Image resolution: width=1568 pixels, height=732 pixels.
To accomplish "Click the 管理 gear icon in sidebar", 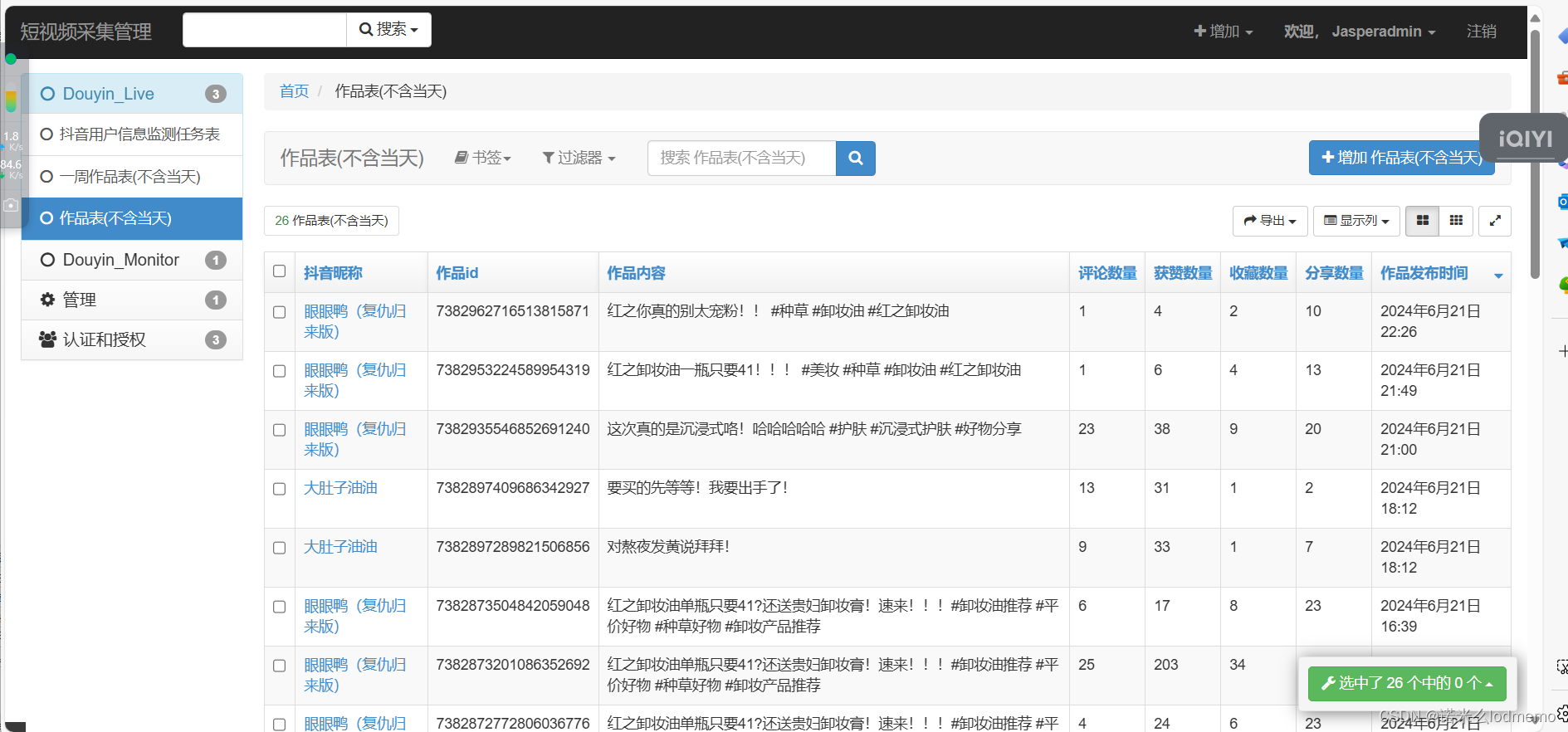I will click(47, 300).
